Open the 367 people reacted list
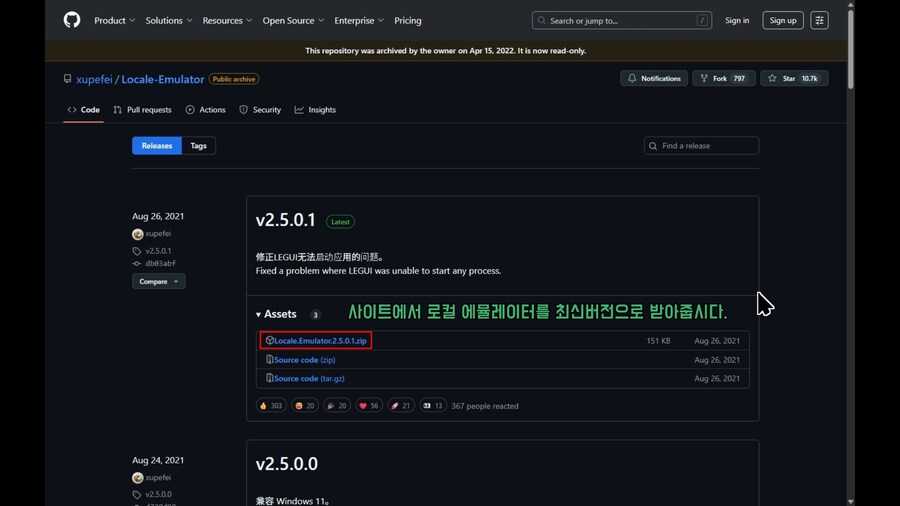Screen dimensions: 900x506 click(x=484, y=406)
